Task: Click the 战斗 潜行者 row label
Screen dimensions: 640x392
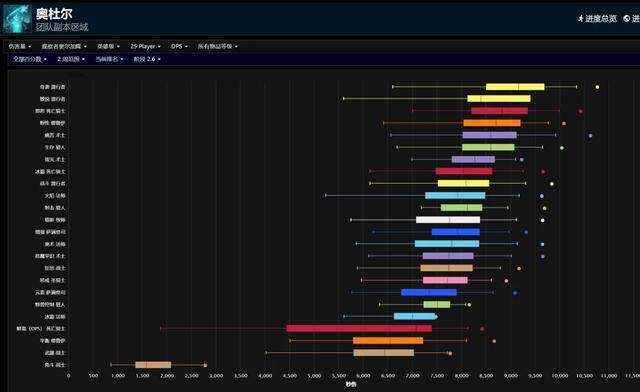Action: [52, 183]
